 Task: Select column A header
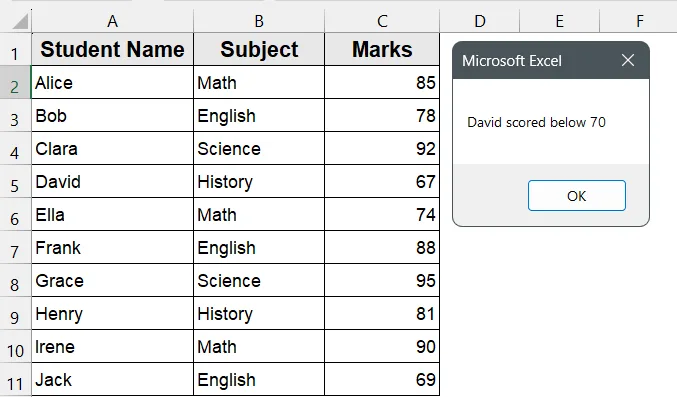point(112,21)
